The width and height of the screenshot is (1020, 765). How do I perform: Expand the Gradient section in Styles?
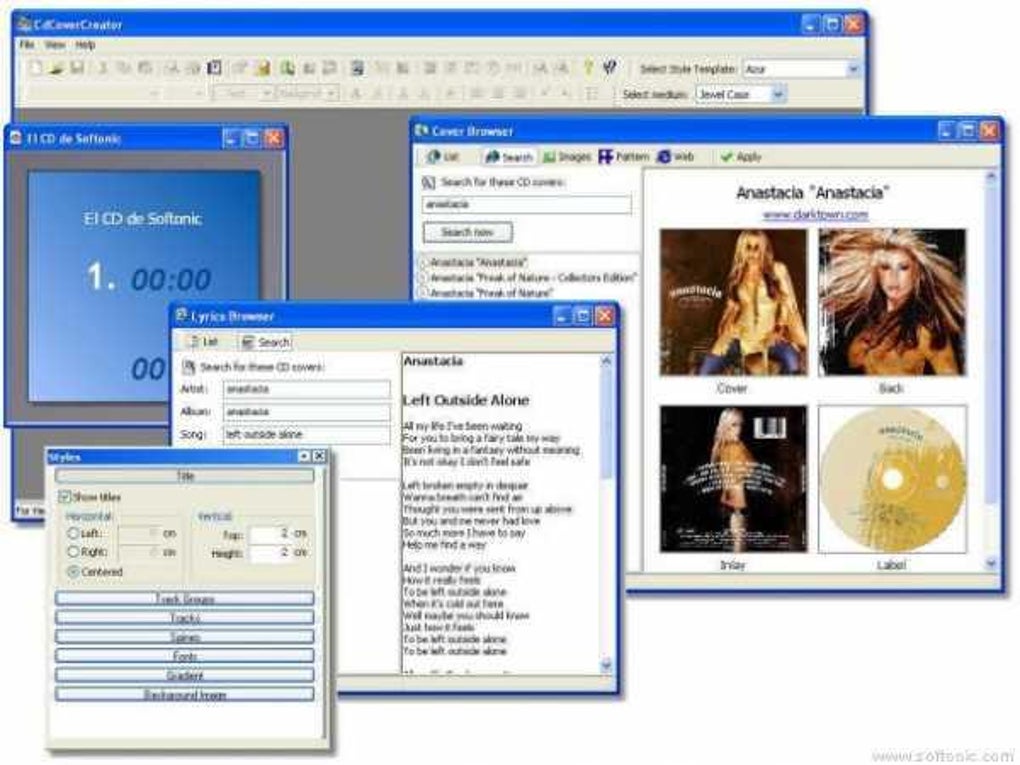click(x=185, y=675)
